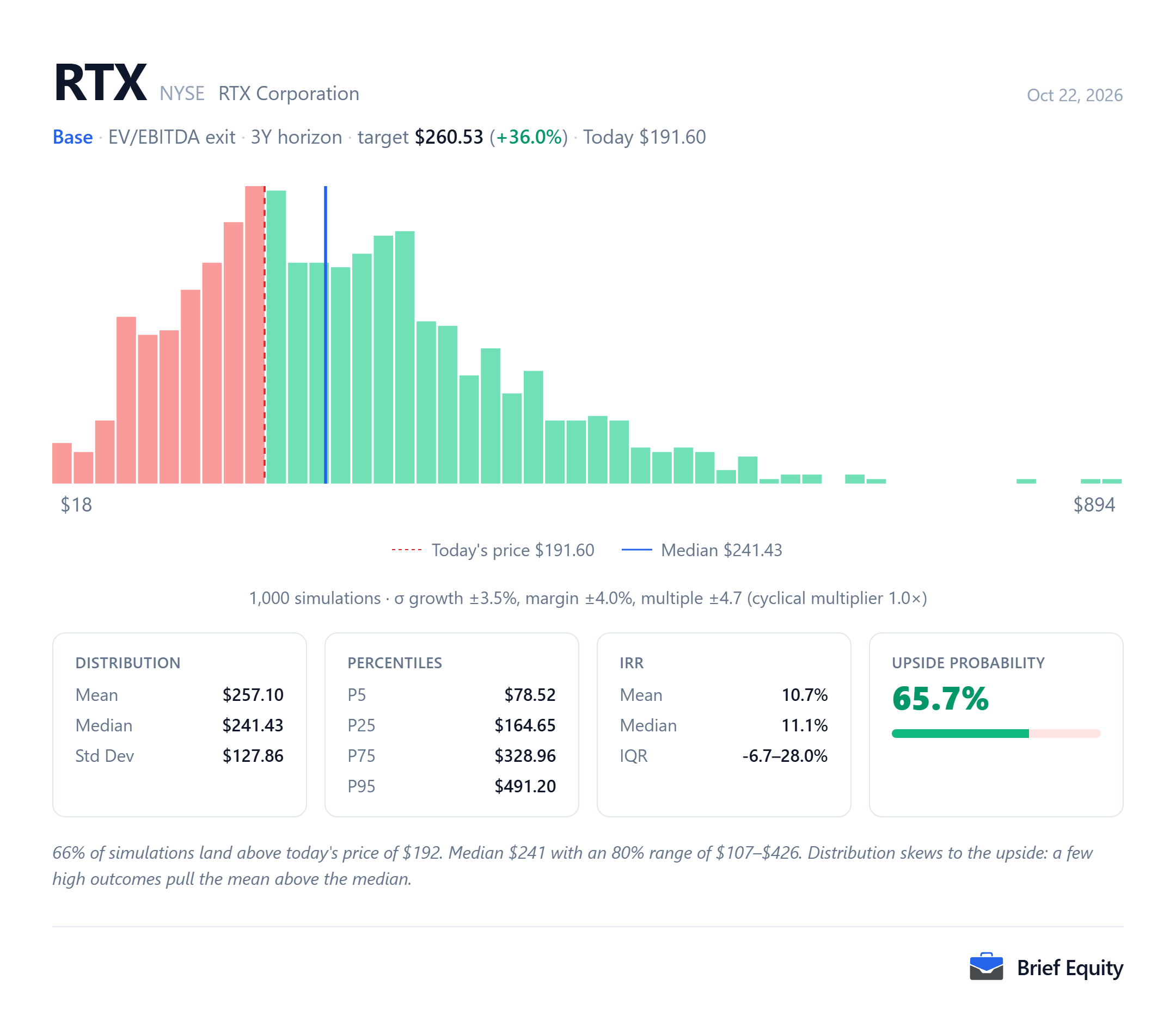
Task: Click the red dashed today's price line
Action: click(x=265, y=335)
